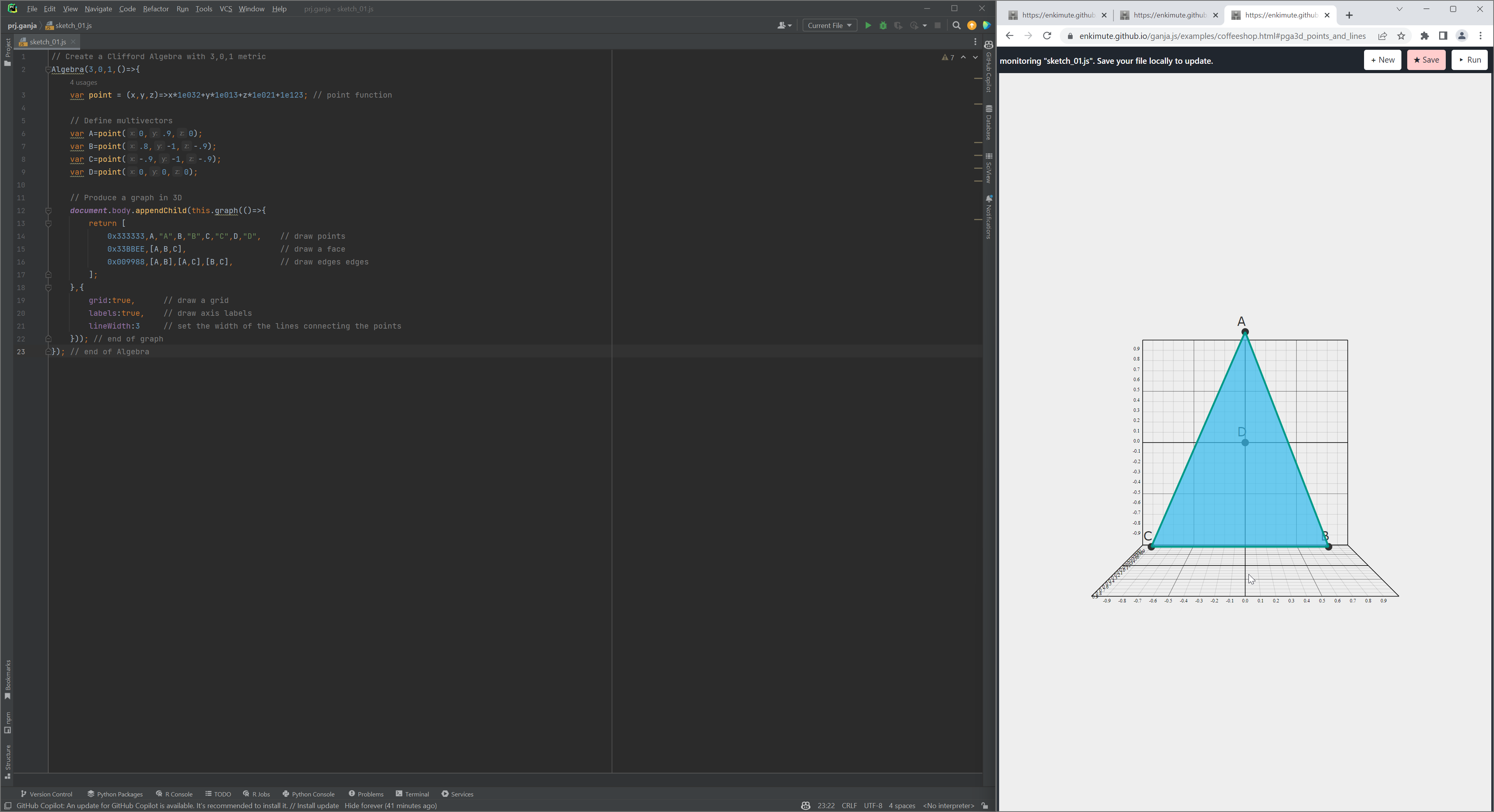1494x812 pixels.
Task: Open the Refactor menu
Action: pyautogui.click(x=156, y=9)
